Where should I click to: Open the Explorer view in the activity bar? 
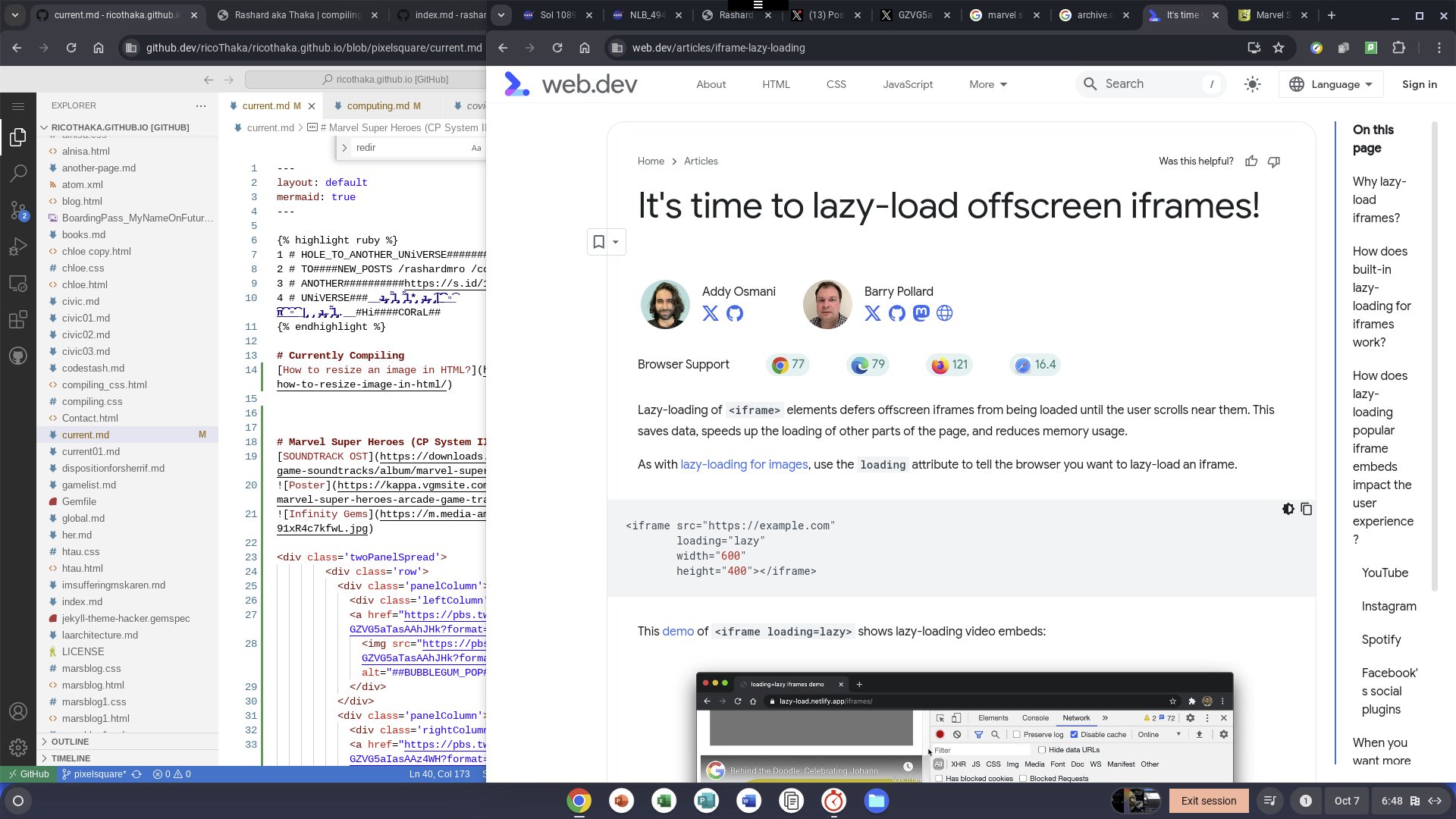click(x=18, y=137)
